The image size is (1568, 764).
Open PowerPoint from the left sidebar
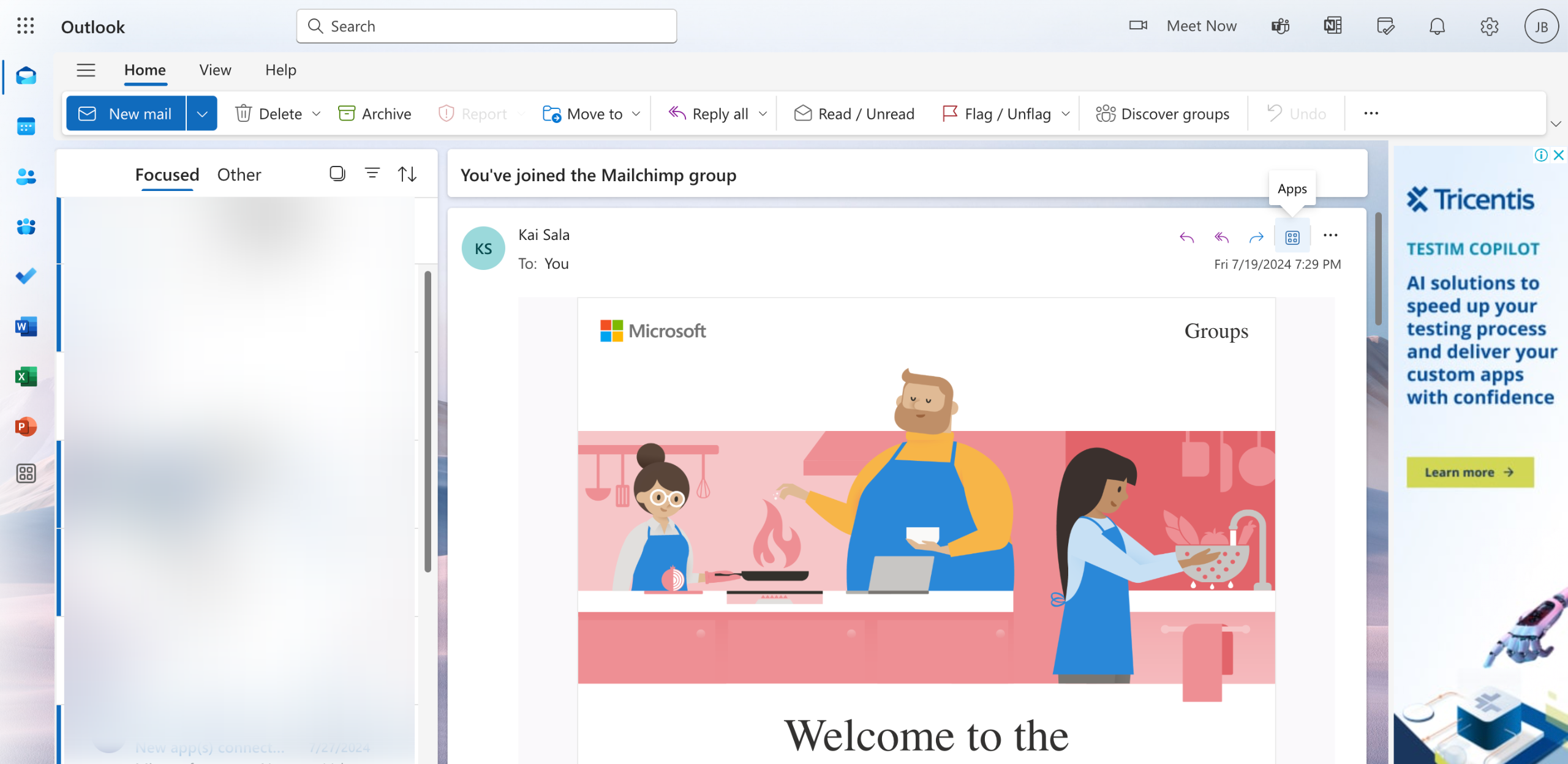click(26, 426)
